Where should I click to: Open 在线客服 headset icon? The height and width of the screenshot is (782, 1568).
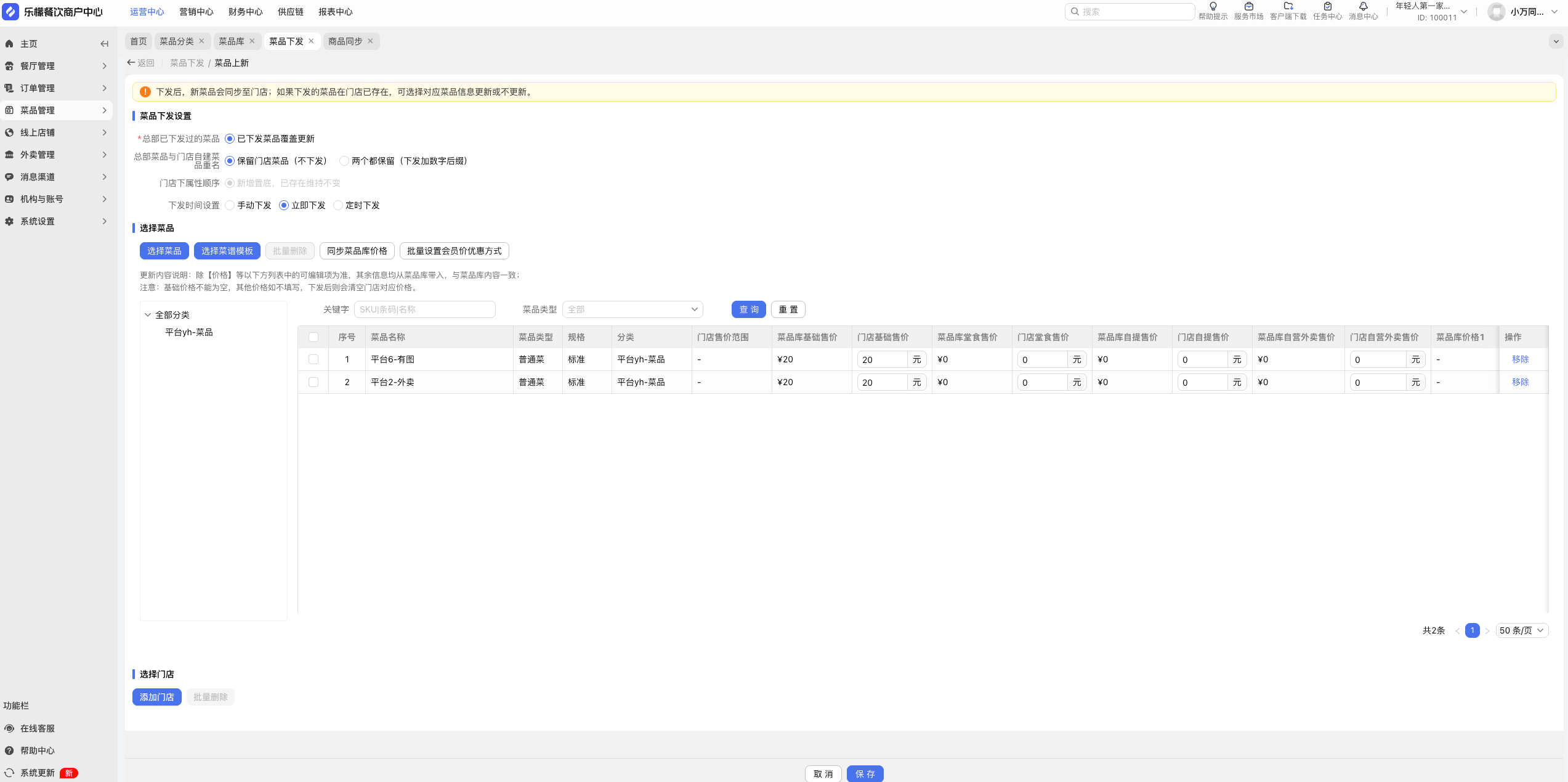[x=9, y=728]
